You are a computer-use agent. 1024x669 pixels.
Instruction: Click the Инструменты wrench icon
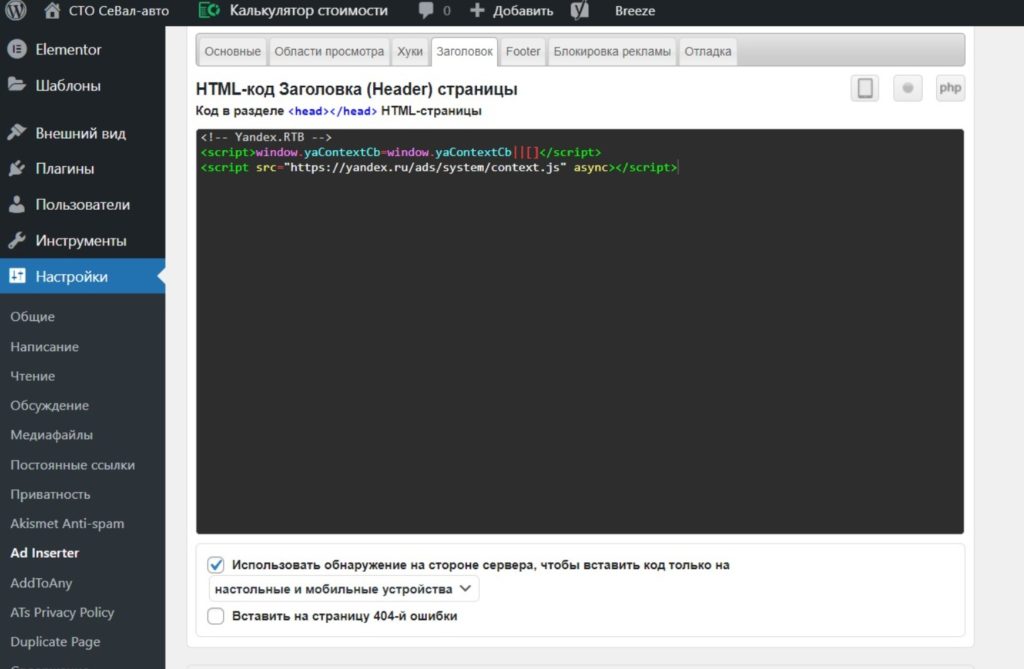[17, 240]
